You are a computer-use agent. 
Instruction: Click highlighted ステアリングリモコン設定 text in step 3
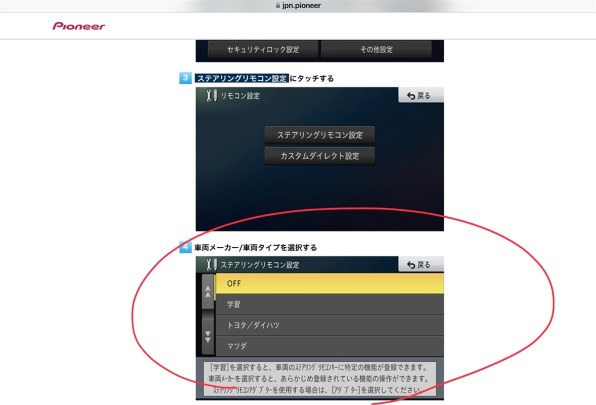(x=242, y=78)
